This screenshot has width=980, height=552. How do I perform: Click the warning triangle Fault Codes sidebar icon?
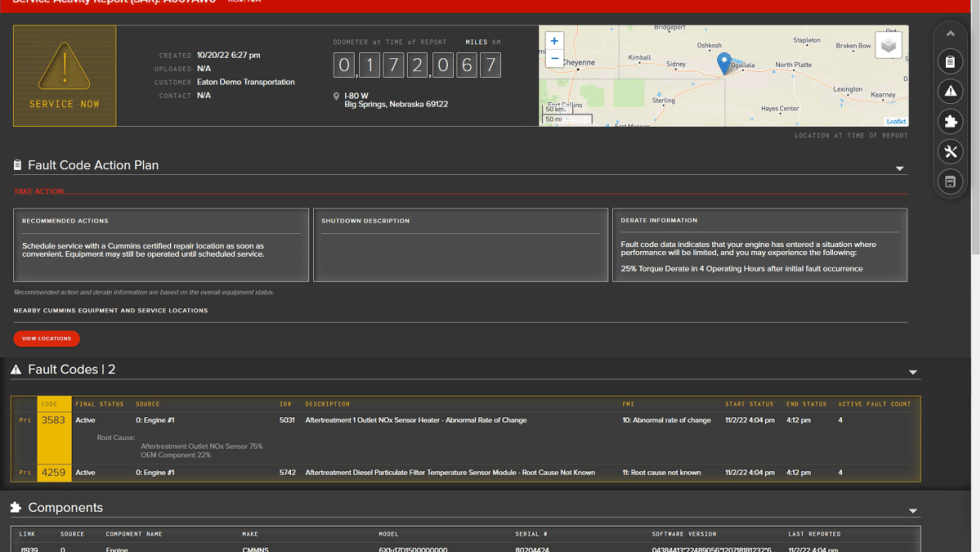pos(950,92)
